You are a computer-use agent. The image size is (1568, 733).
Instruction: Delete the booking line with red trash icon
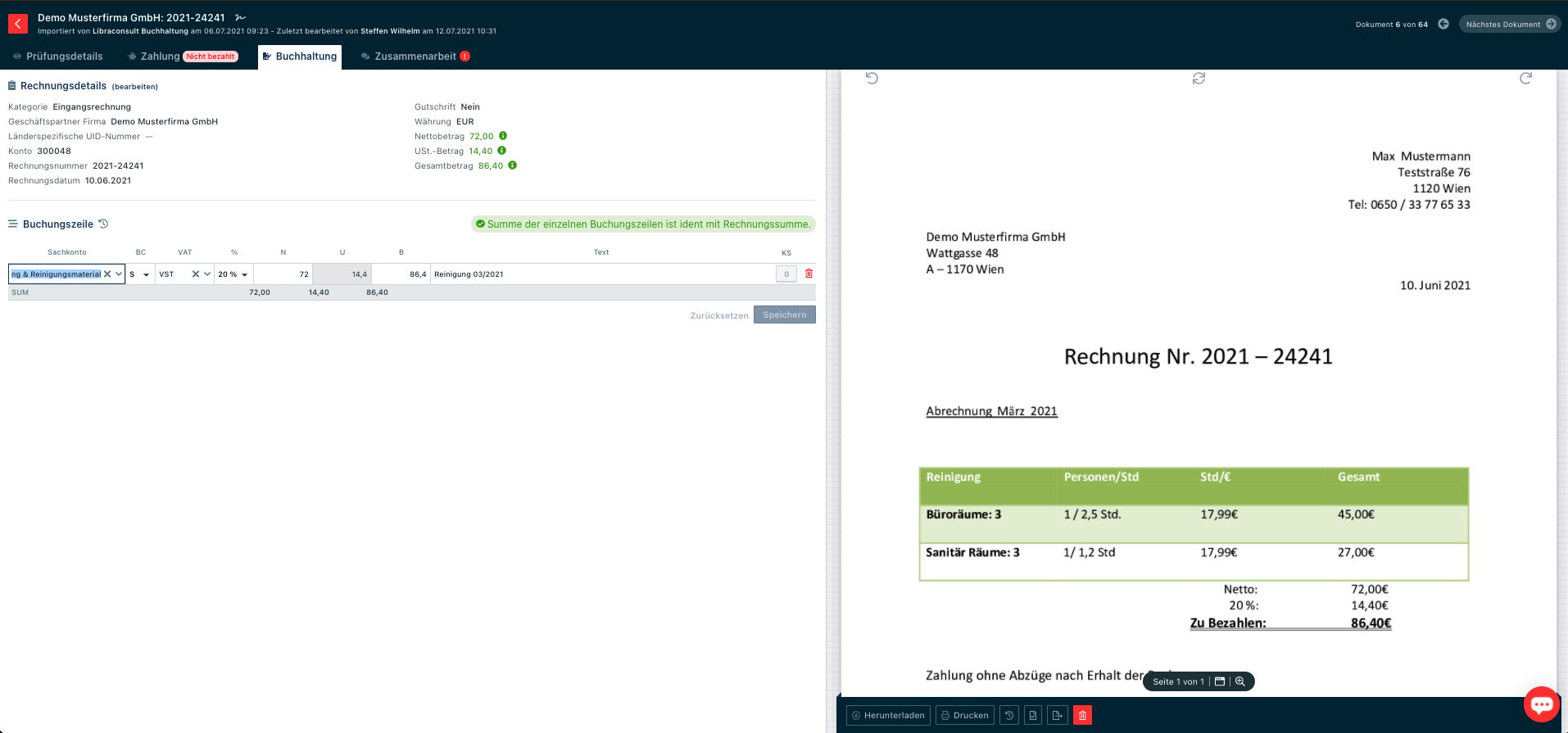tap(809, 274)
